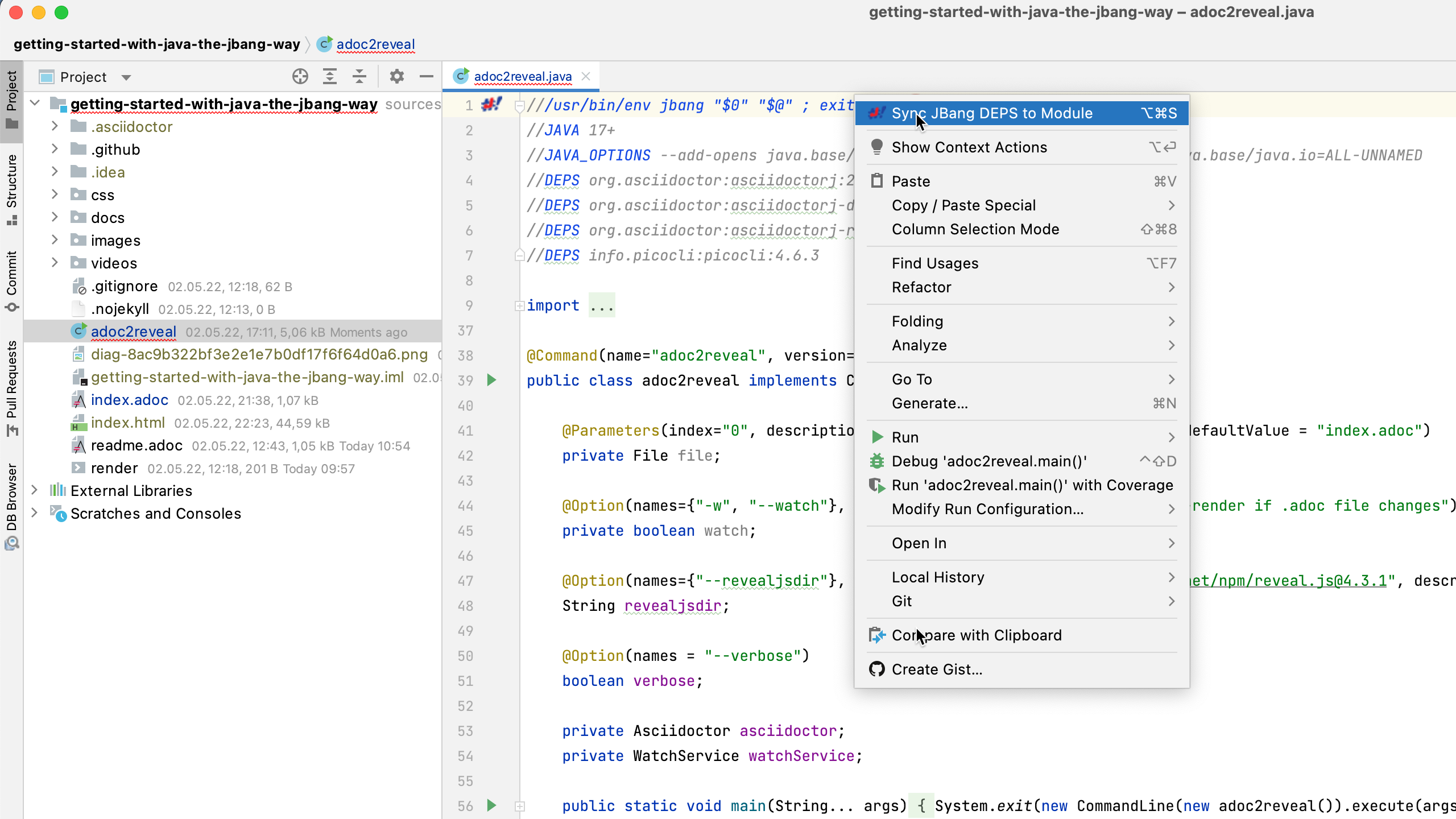Open the Pull Requests tool window
Viewport: 1456px width, 819px height.
click(x=11, y=388)
